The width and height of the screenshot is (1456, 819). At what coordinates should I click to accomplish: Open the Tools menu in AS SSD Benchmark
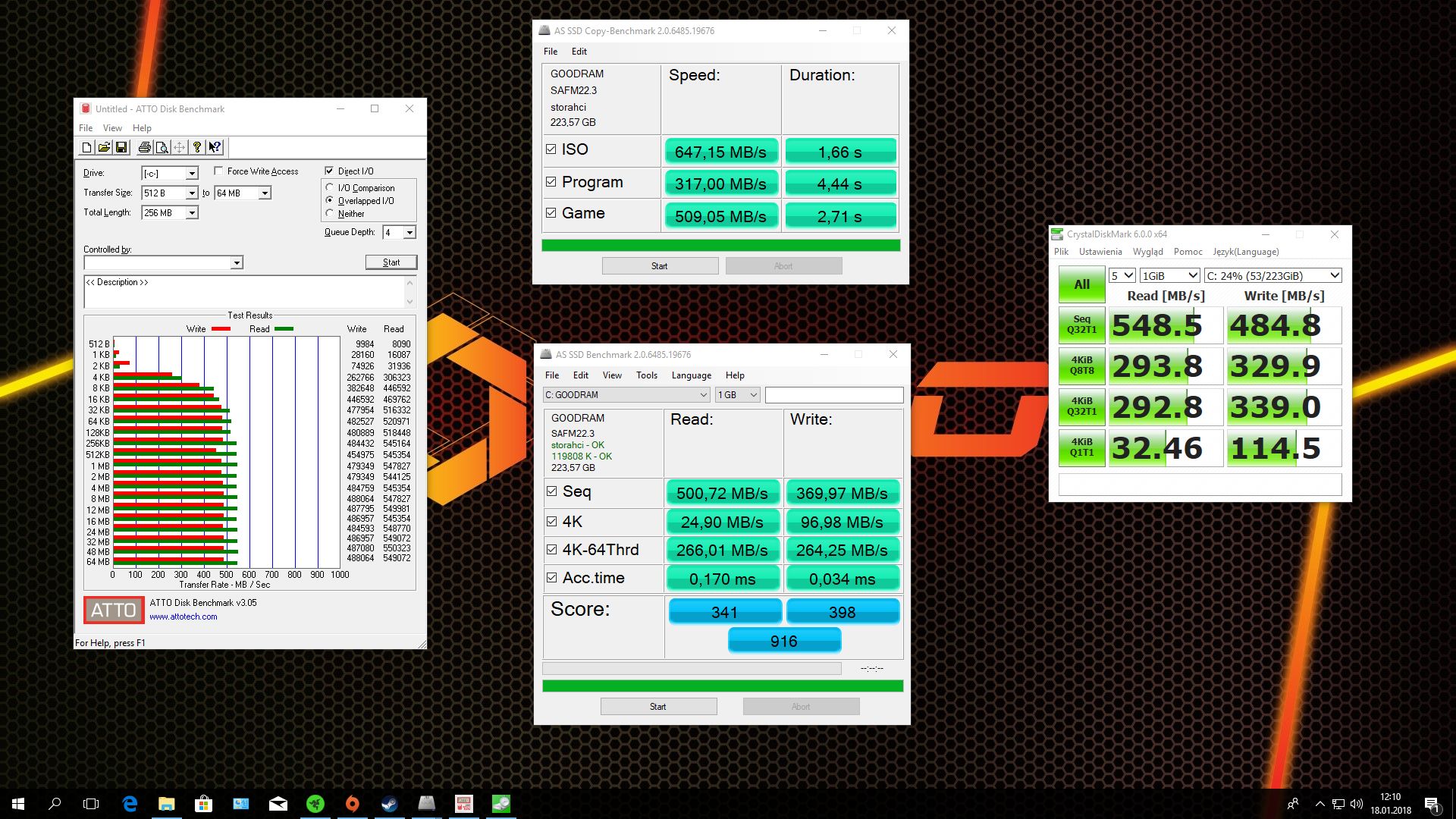click(x=646, y=375)
